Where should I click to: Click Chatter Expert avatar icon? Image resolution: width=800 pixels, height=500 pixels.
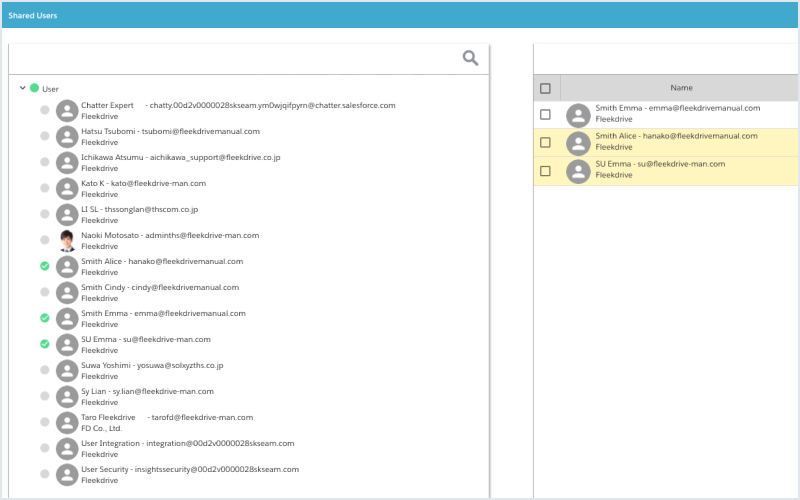coord(67,111)
